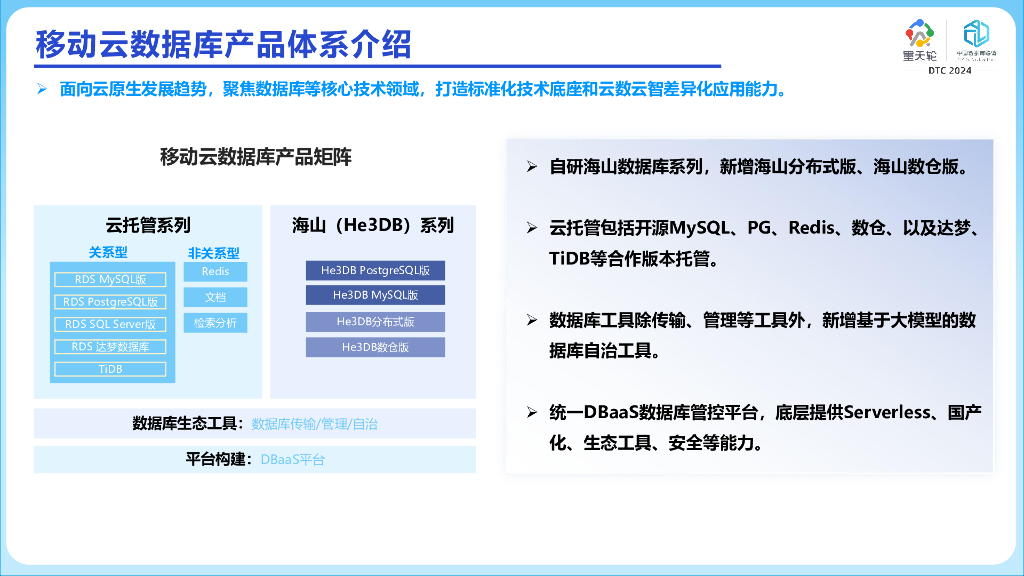Click the bullet arrow before 统一DBaaS数据库管控平台
The height and width of the screenshot is (576, 1024).
point(532,412)
